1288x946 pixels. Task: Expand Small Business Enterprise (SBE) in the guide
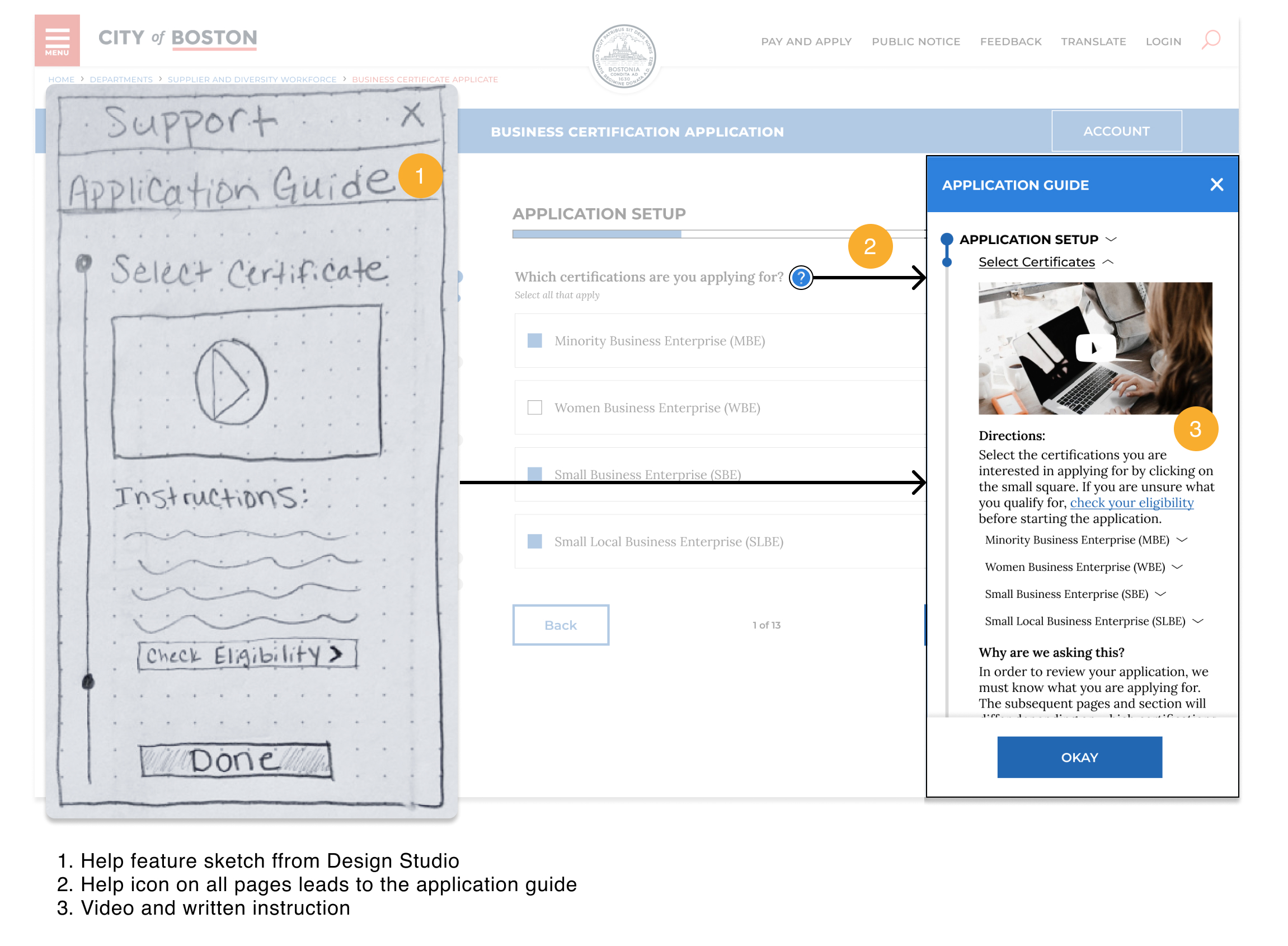click(1161, 594)
